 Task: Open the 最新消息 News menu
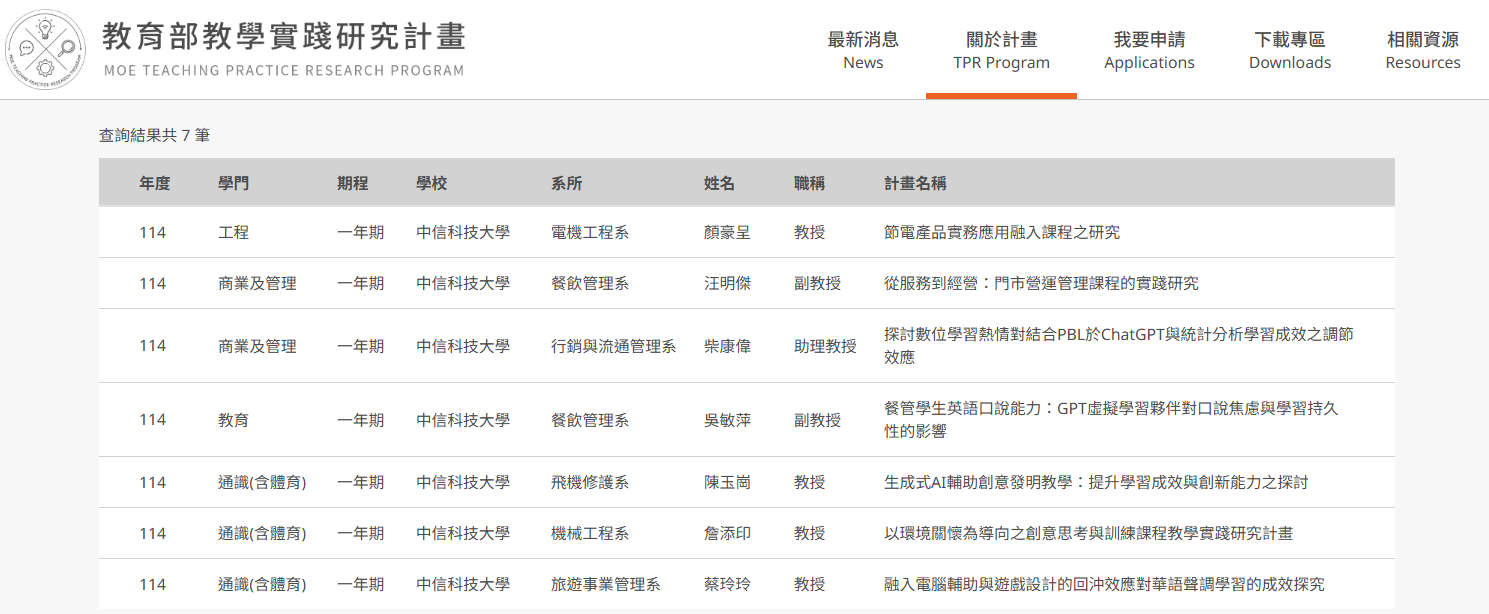click(x=863, y=50)
